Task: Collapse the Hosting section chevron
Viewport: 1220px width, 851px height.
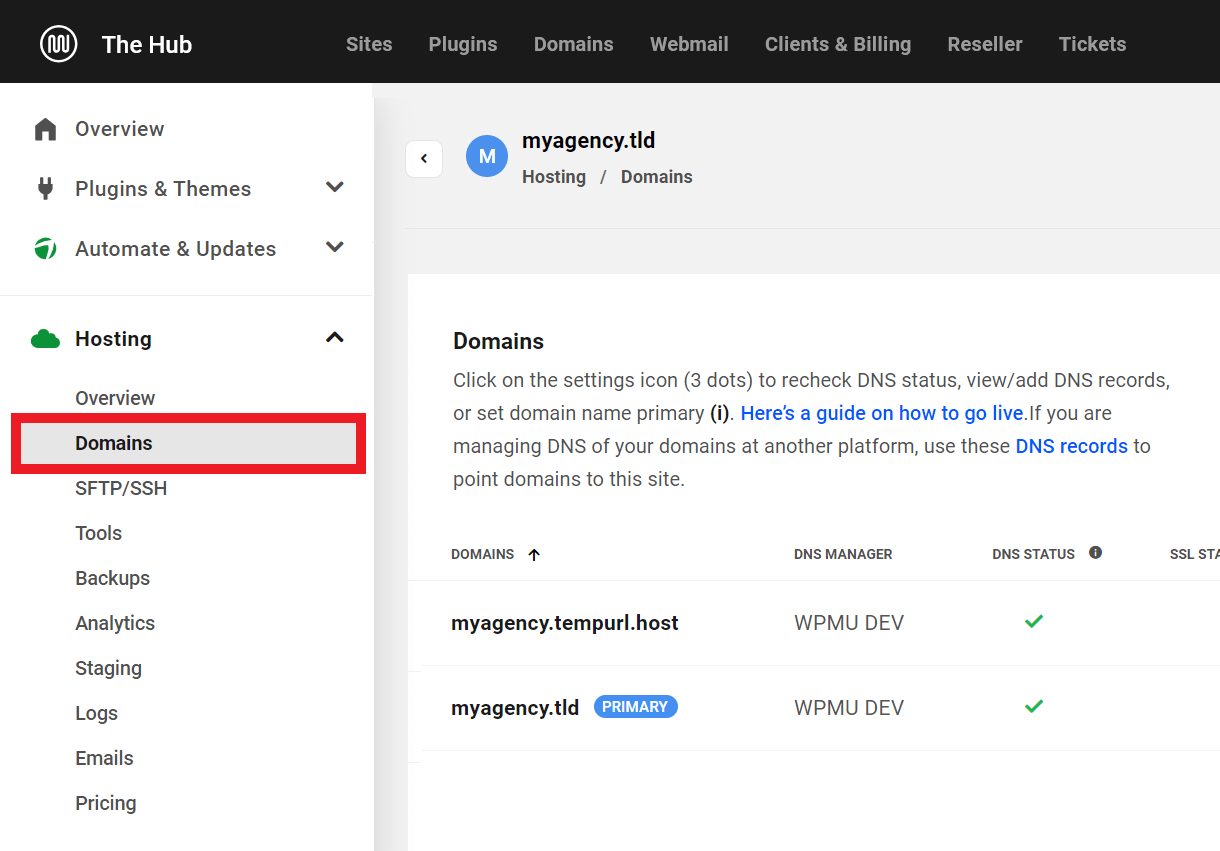Action: coord(335,338)
